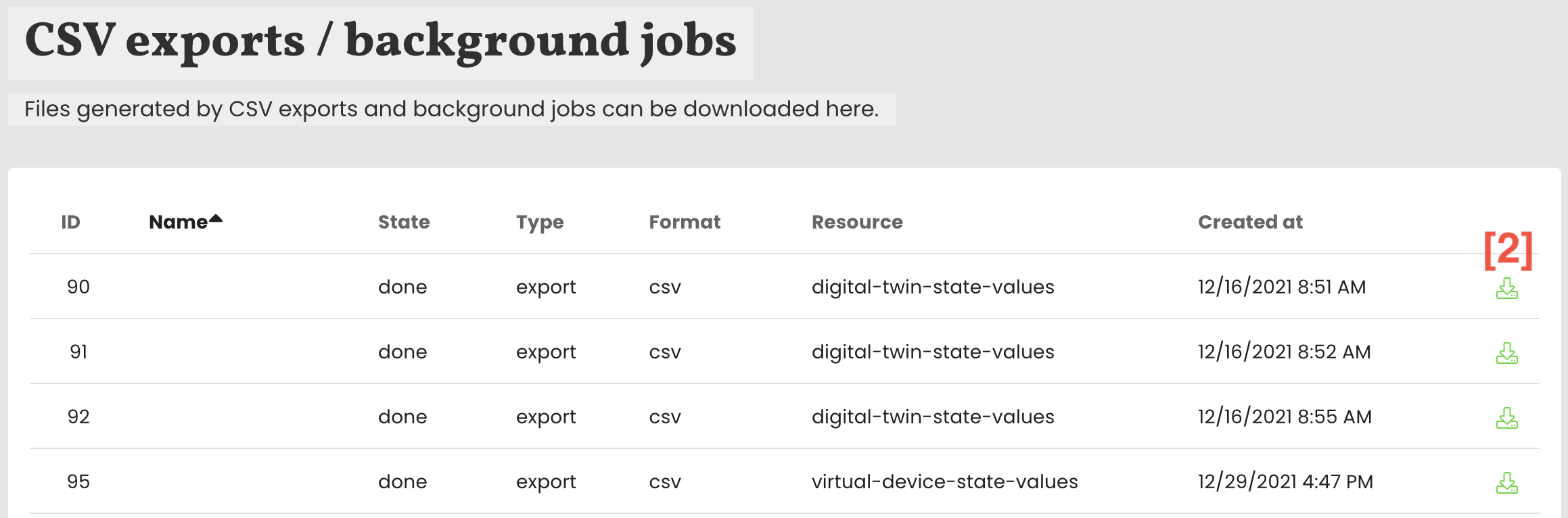The height and width of the screenshot is (518, 1568).
Task: Expand sorting on the Created at column
Action: pos(1249,222)
